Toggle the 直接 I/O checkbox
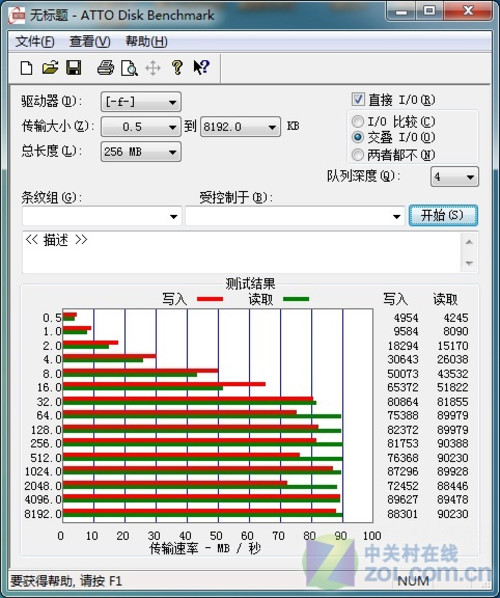The height and width of the screenshot is (598, 500). click(358, 100)
